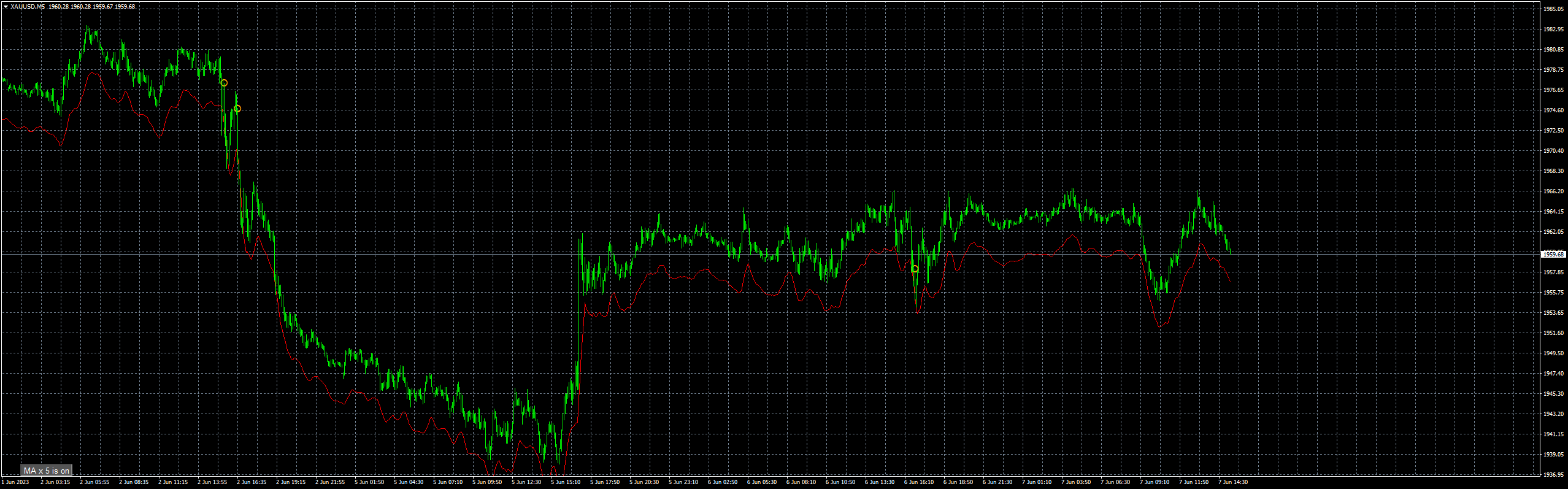Image resolution: width=1568 pixels, height=489 pixels.
Task: Click the '5 Jun 15:10' time label
Action: [566, 482]
